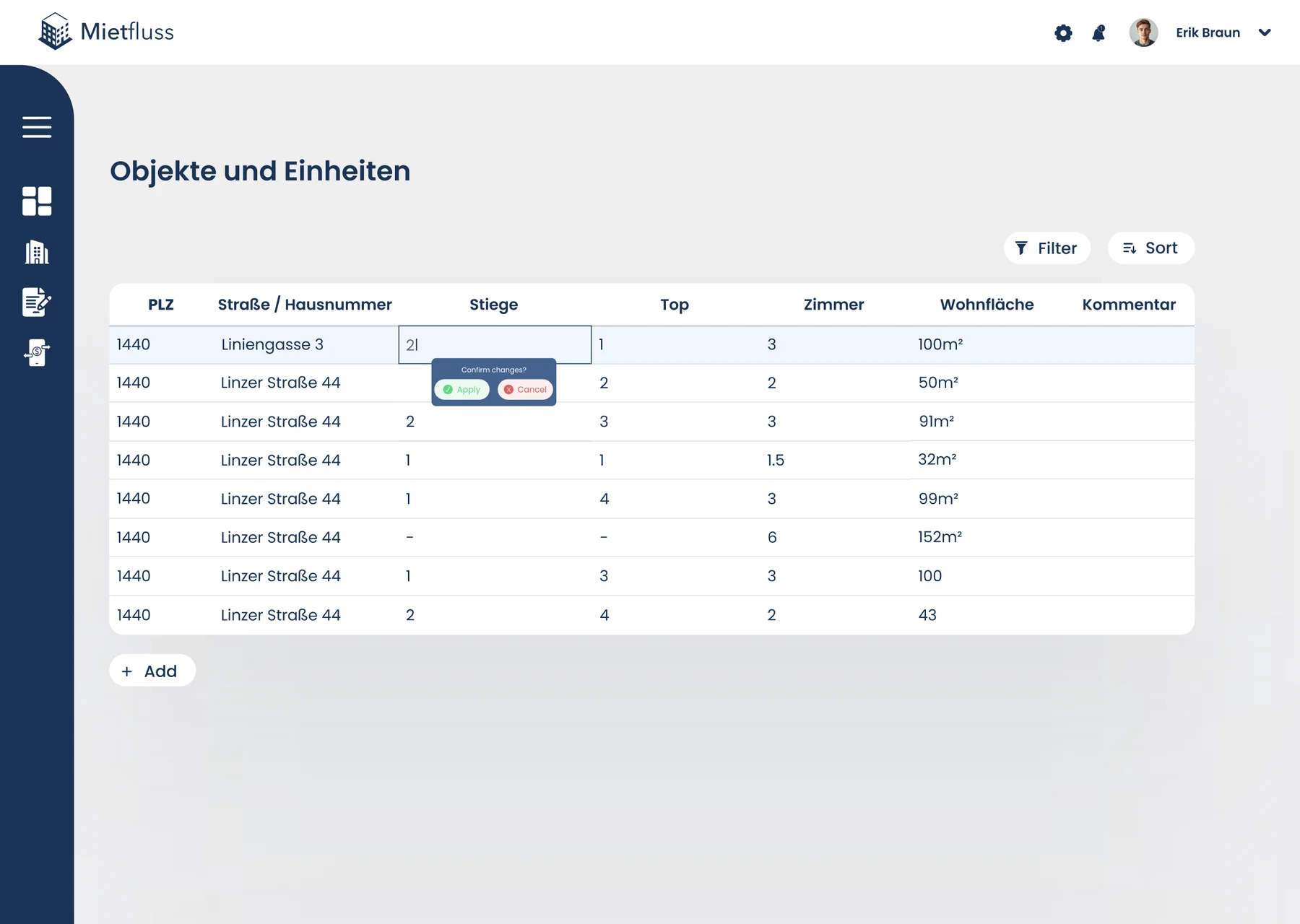Click the 32m² area cell
Screen dimensions: 1300x924
tap(937, 460)
